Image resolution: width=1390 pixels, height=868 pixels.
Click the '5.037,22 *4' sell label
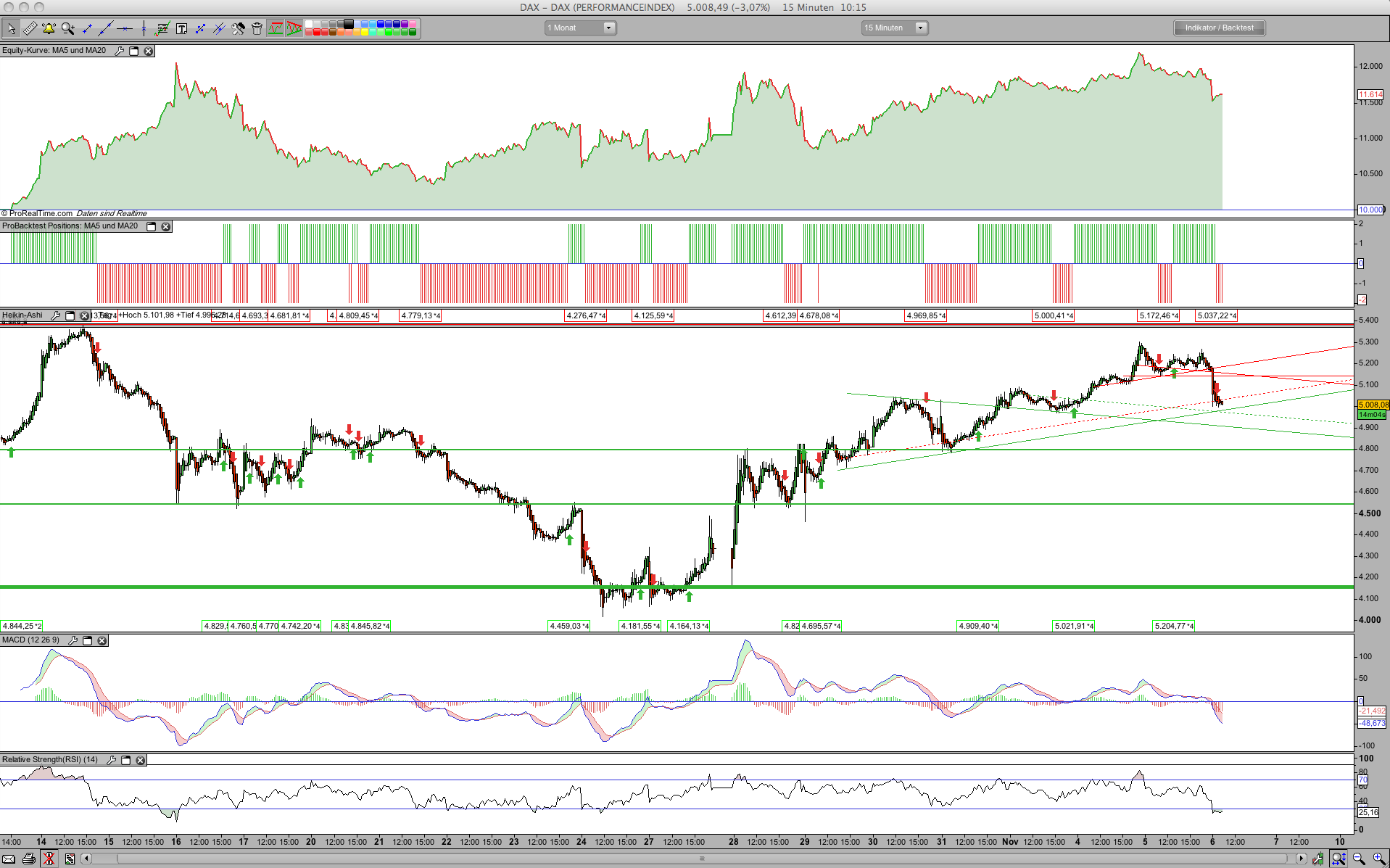click(1217, 316)
